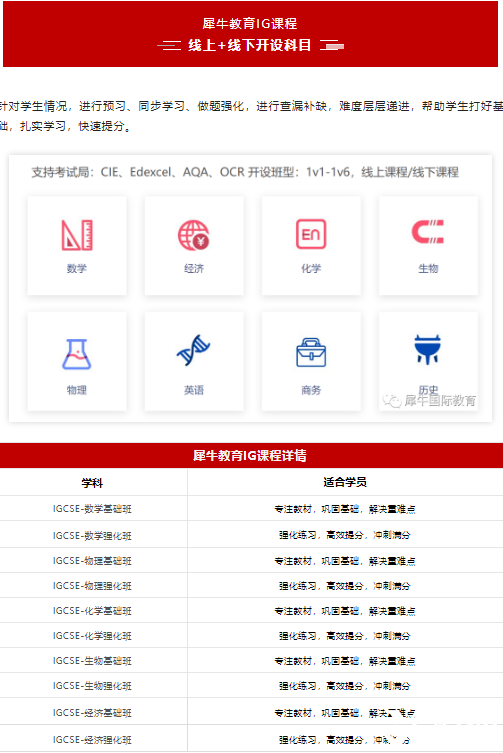The height and width of the screenshot is (753, 503).
Task: Click the IGCSE-化学基础班 course entry
Action: pyautogui.click(x=92, y=611)
